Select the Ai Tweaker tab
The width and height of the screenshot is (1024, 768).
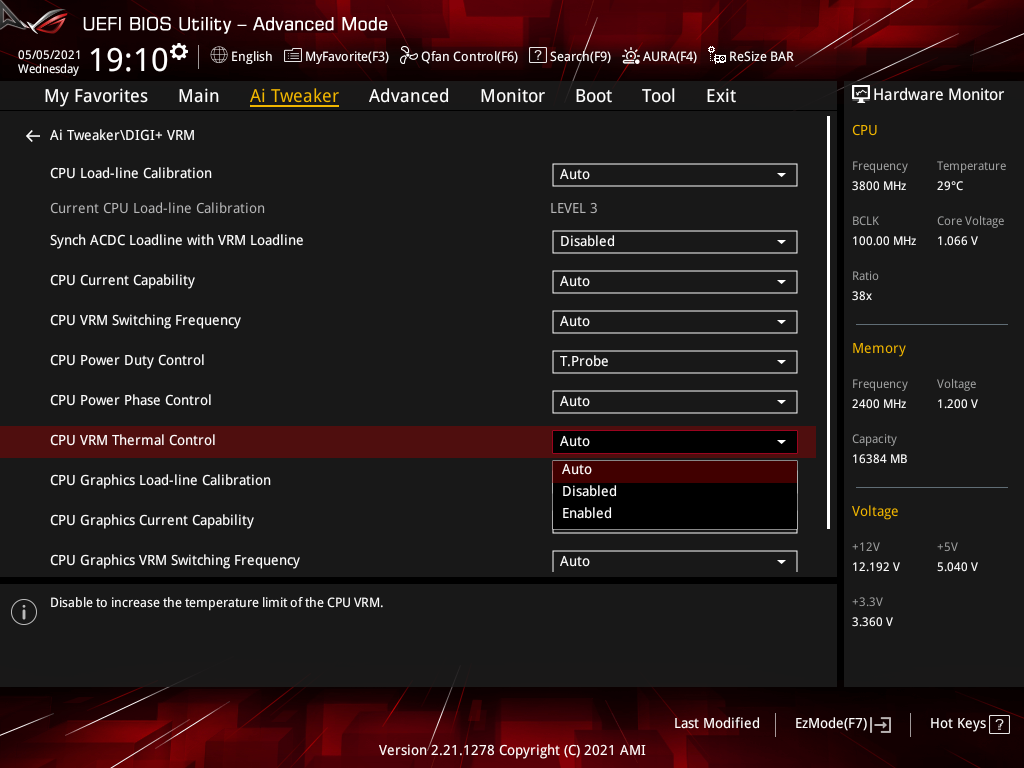tap(295, 96)
